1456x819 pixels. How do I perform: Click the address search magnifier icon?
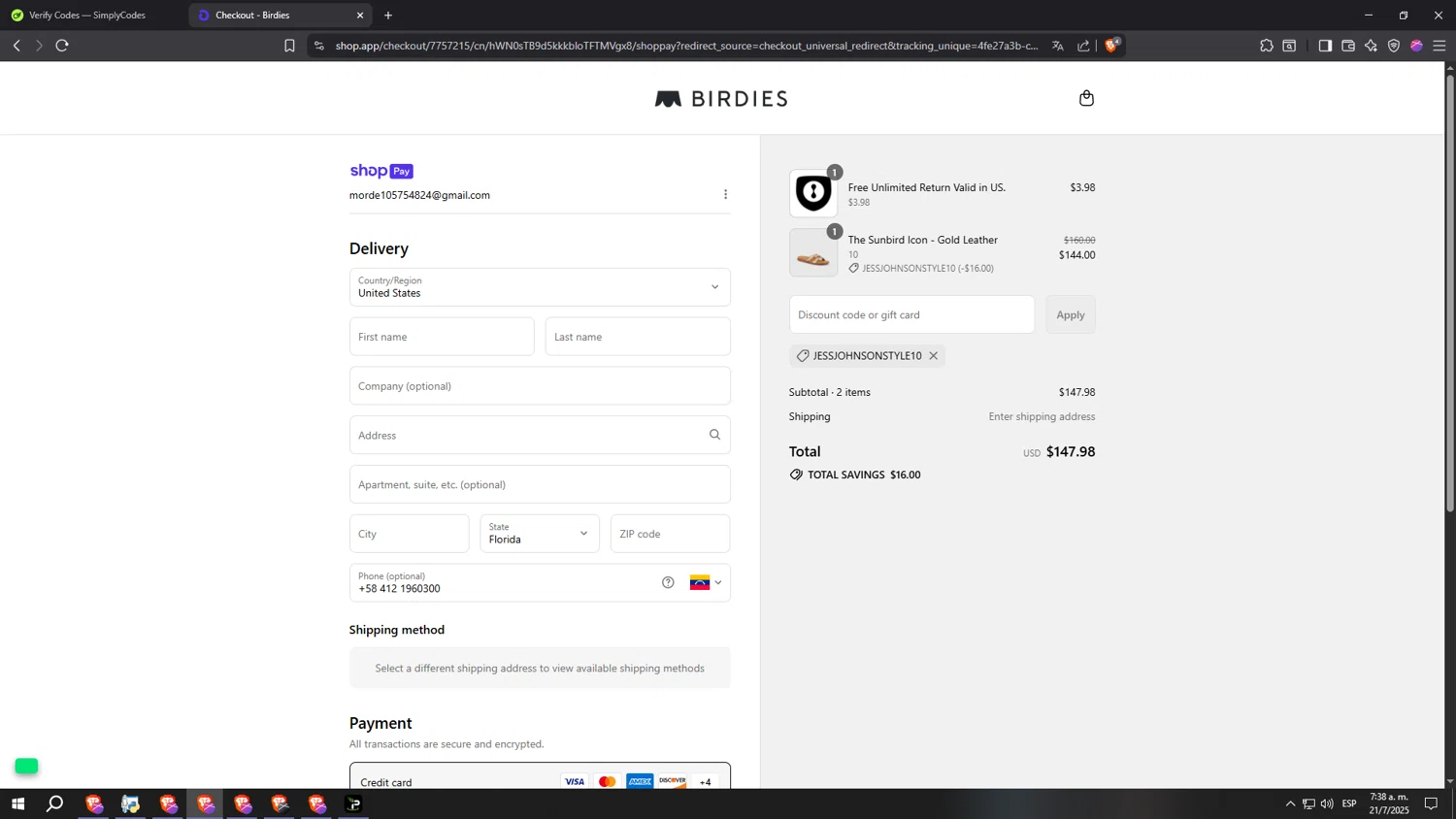point(714,435)
